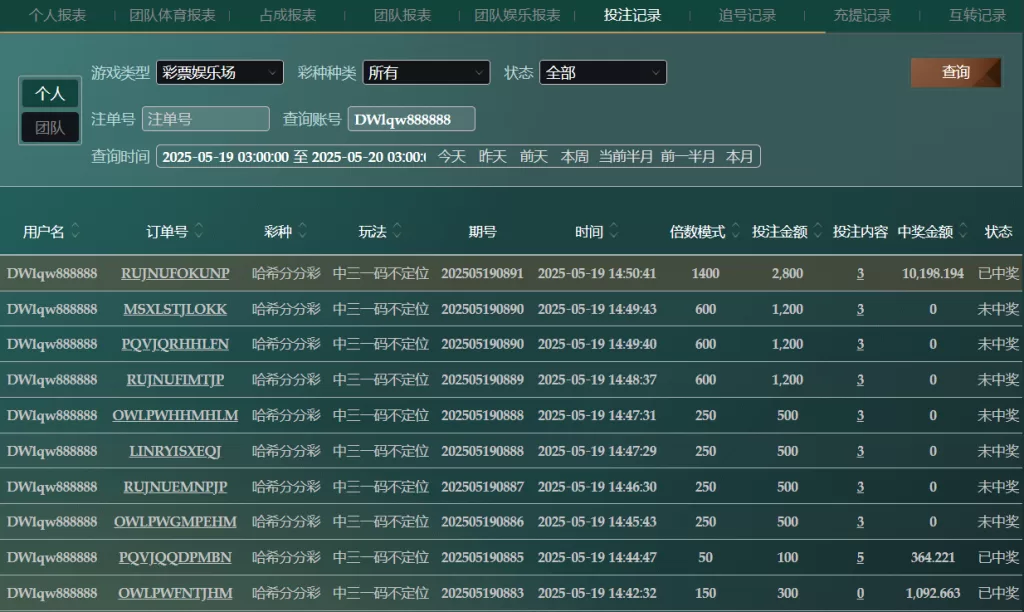Expand the 状态 dropdown showing 全部
The image size is (1024, 612).
(x=603, y=72)
